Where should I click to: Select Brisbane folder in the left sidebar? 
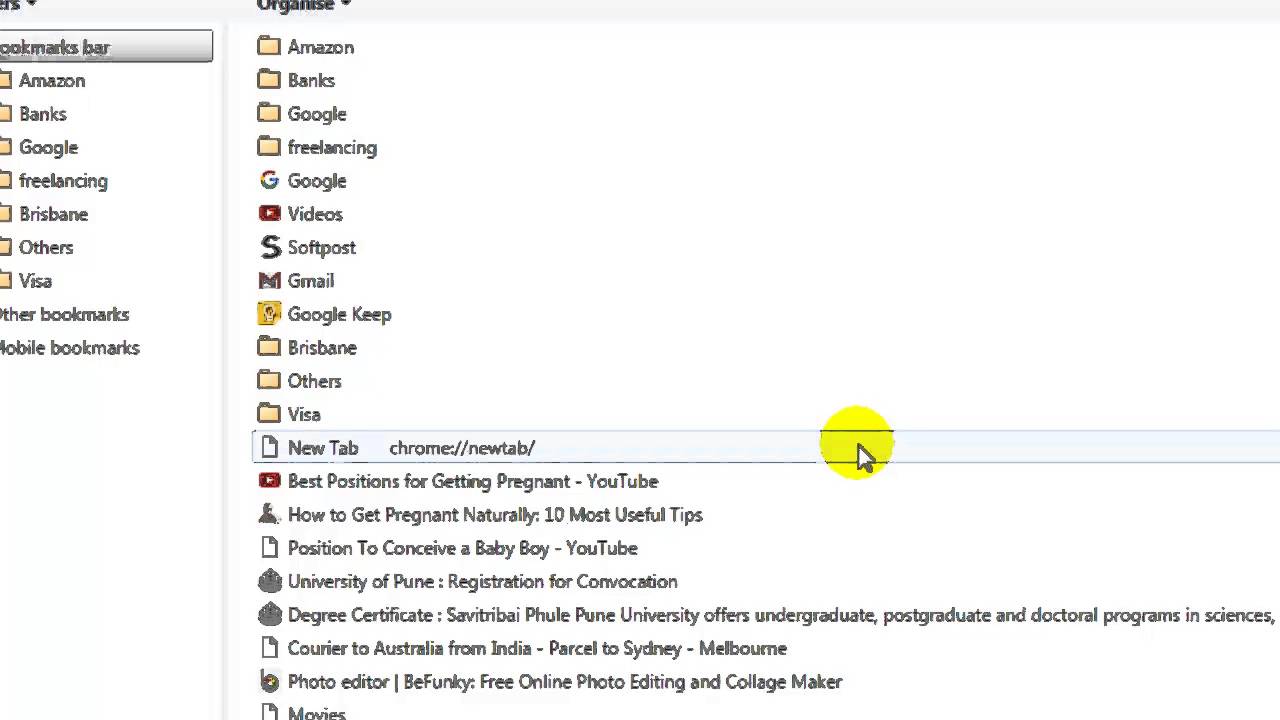pyautogui.click(x=54, y=214)
